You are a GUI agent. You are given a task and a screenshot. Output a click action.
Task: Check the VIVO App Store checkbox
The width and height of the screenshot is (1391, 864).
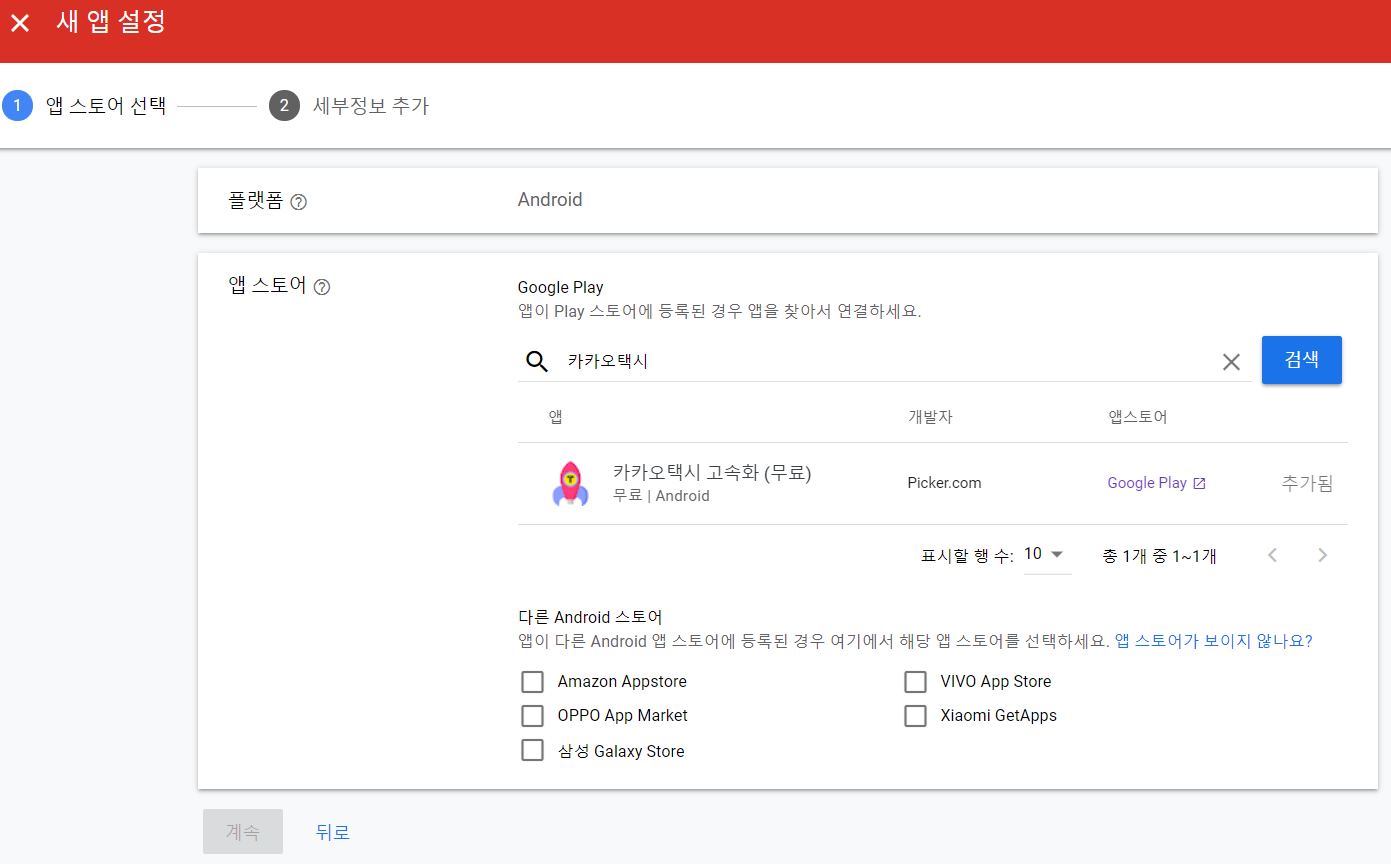(x=915, y=682)
